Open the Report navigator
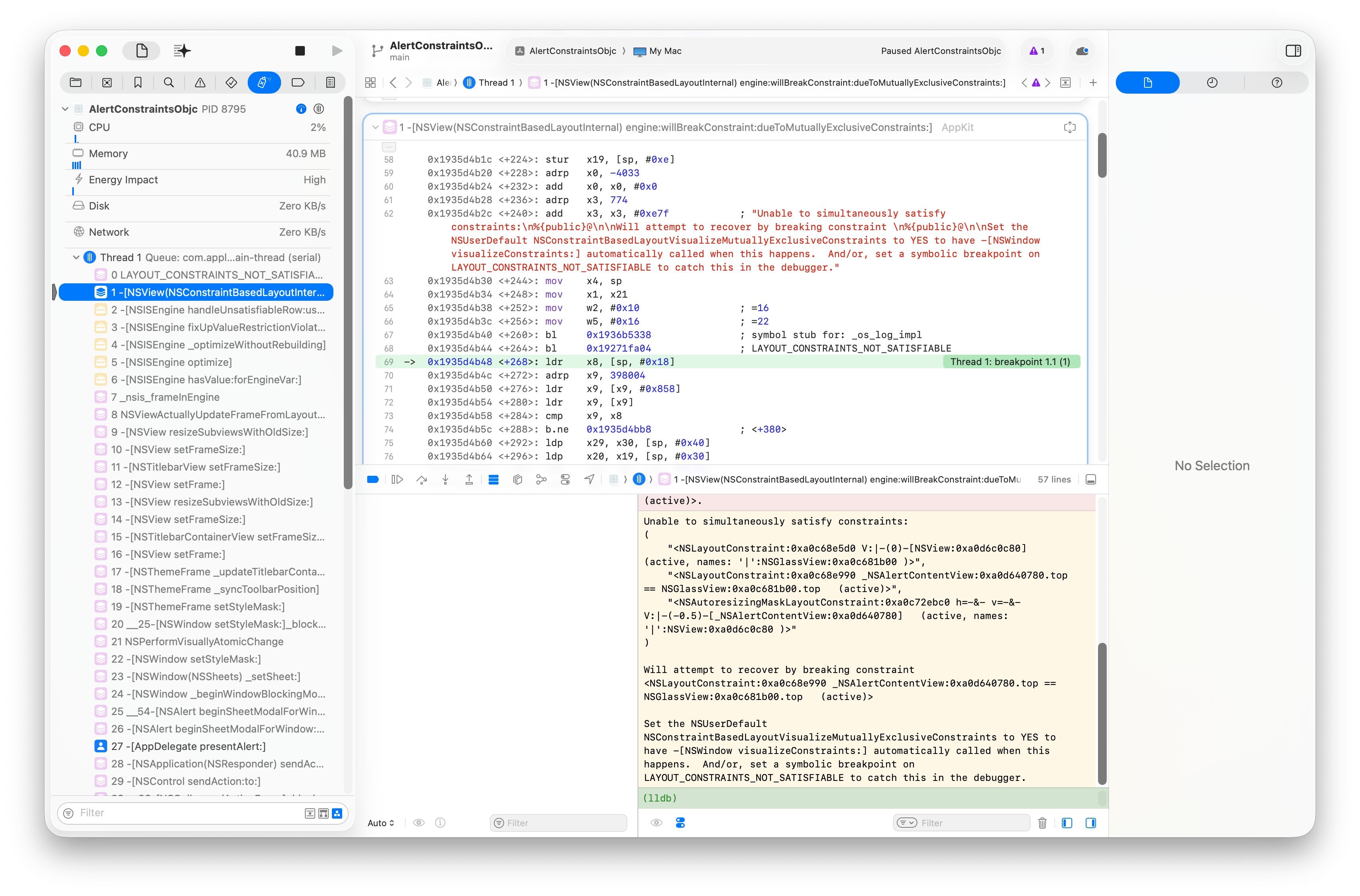 (x=330, y=82)
